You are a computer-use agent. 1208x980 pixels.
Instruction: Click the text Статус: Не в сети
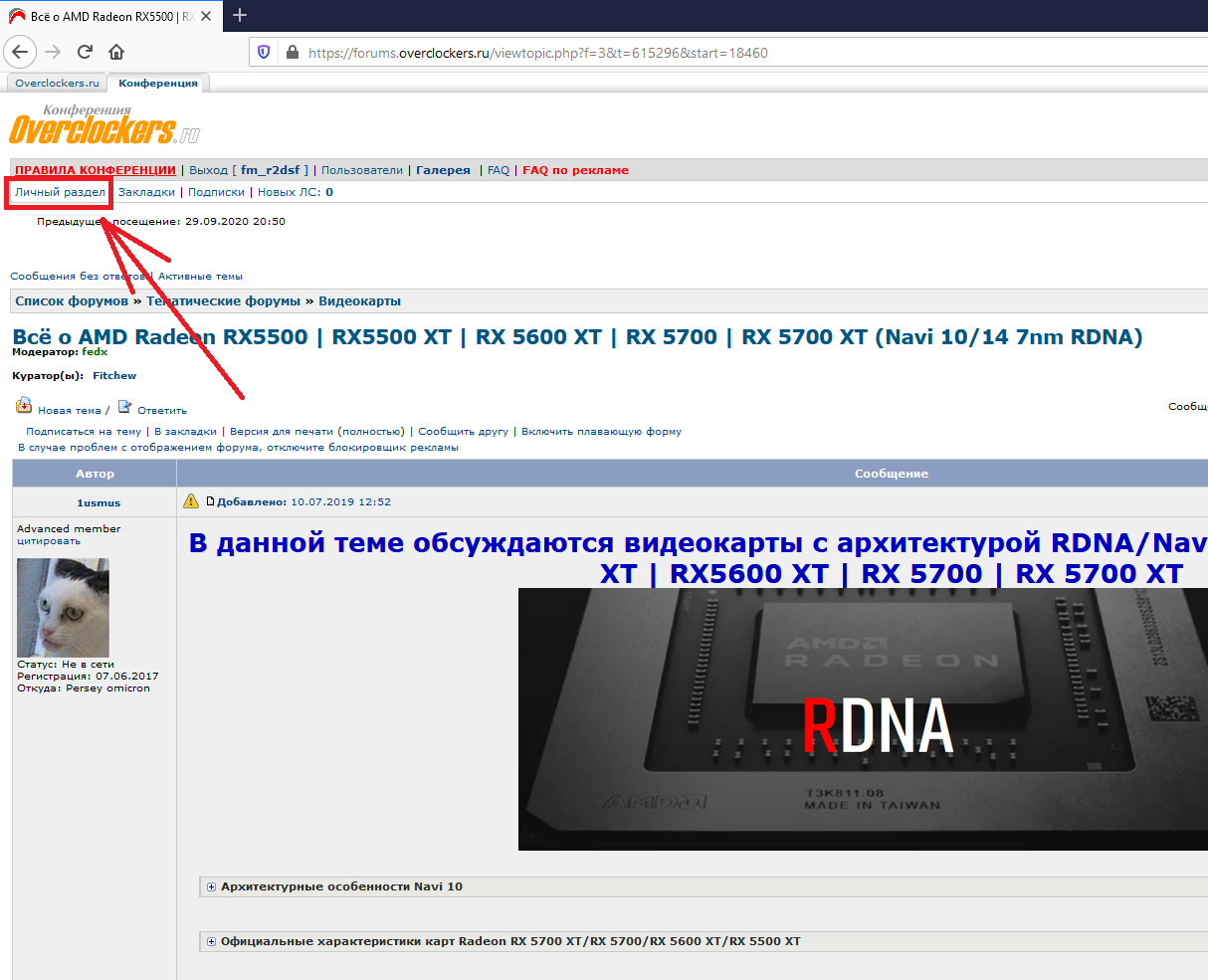click(x=66, y=665)
